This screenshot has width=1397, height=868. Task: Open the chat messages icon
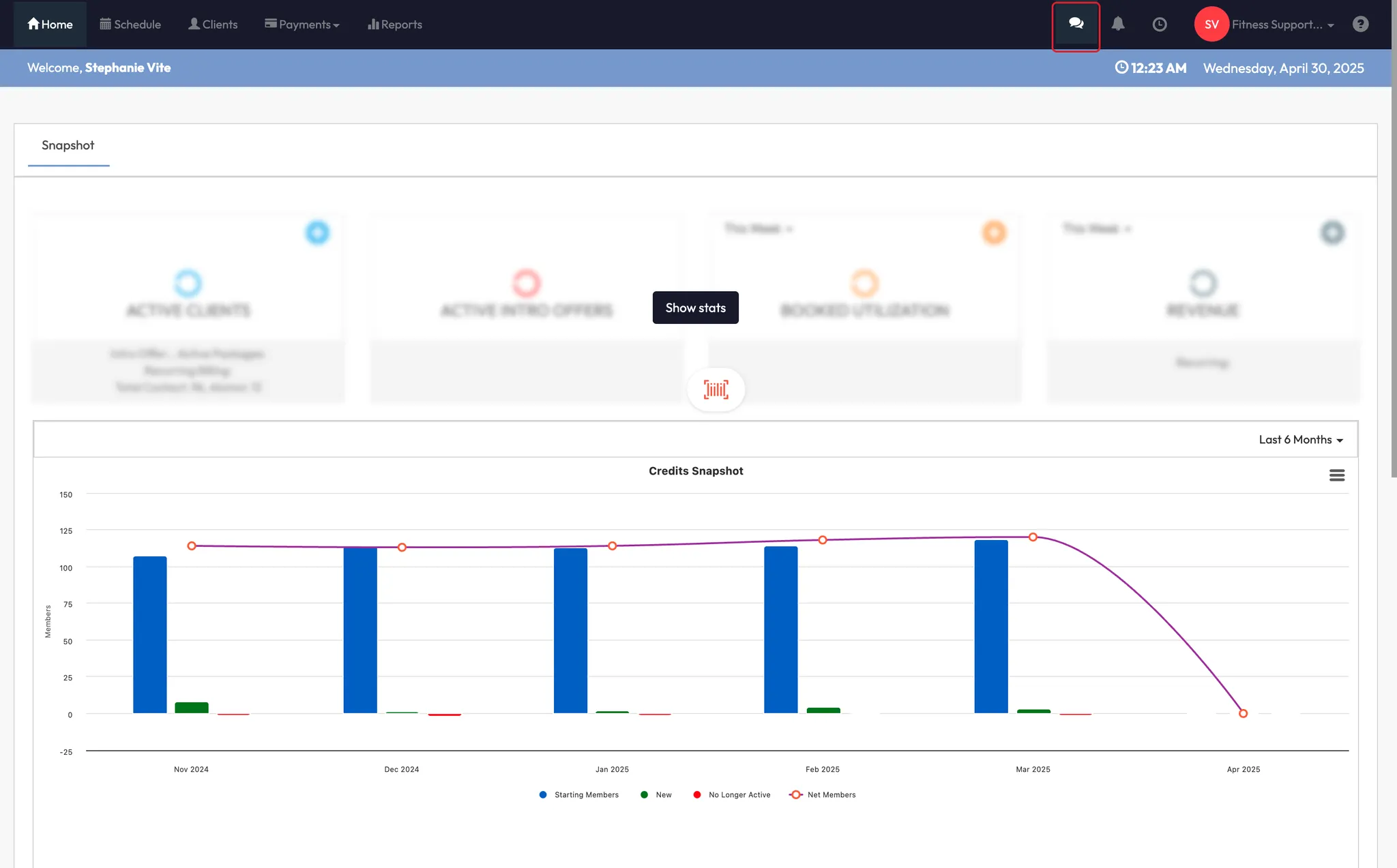pyautogui.click(x=1076, y=24)
